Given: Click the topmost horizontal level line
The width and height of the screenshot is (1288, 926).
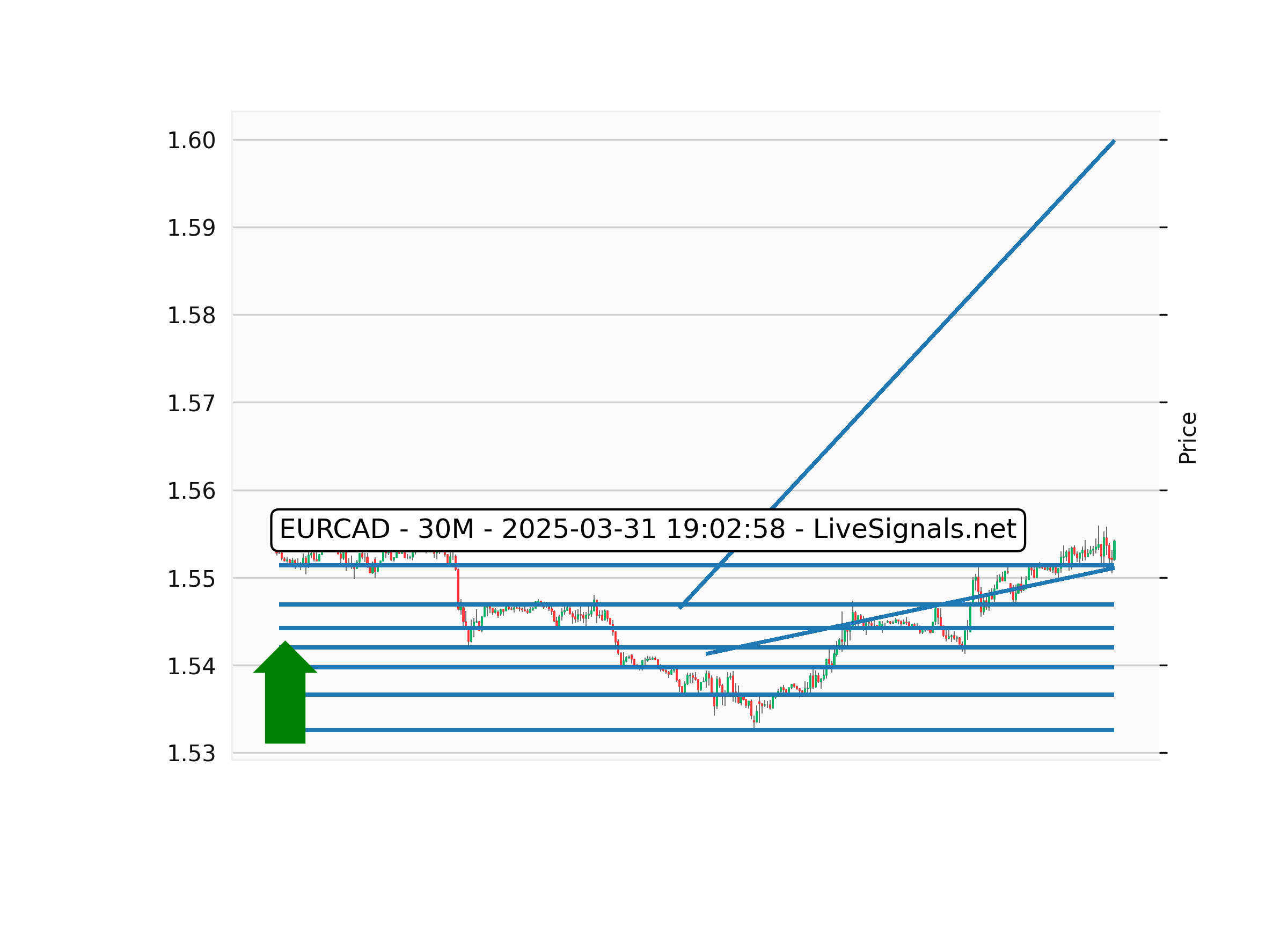Looking at the screenshot, I should pyautogui.click(x=568, y=565).
